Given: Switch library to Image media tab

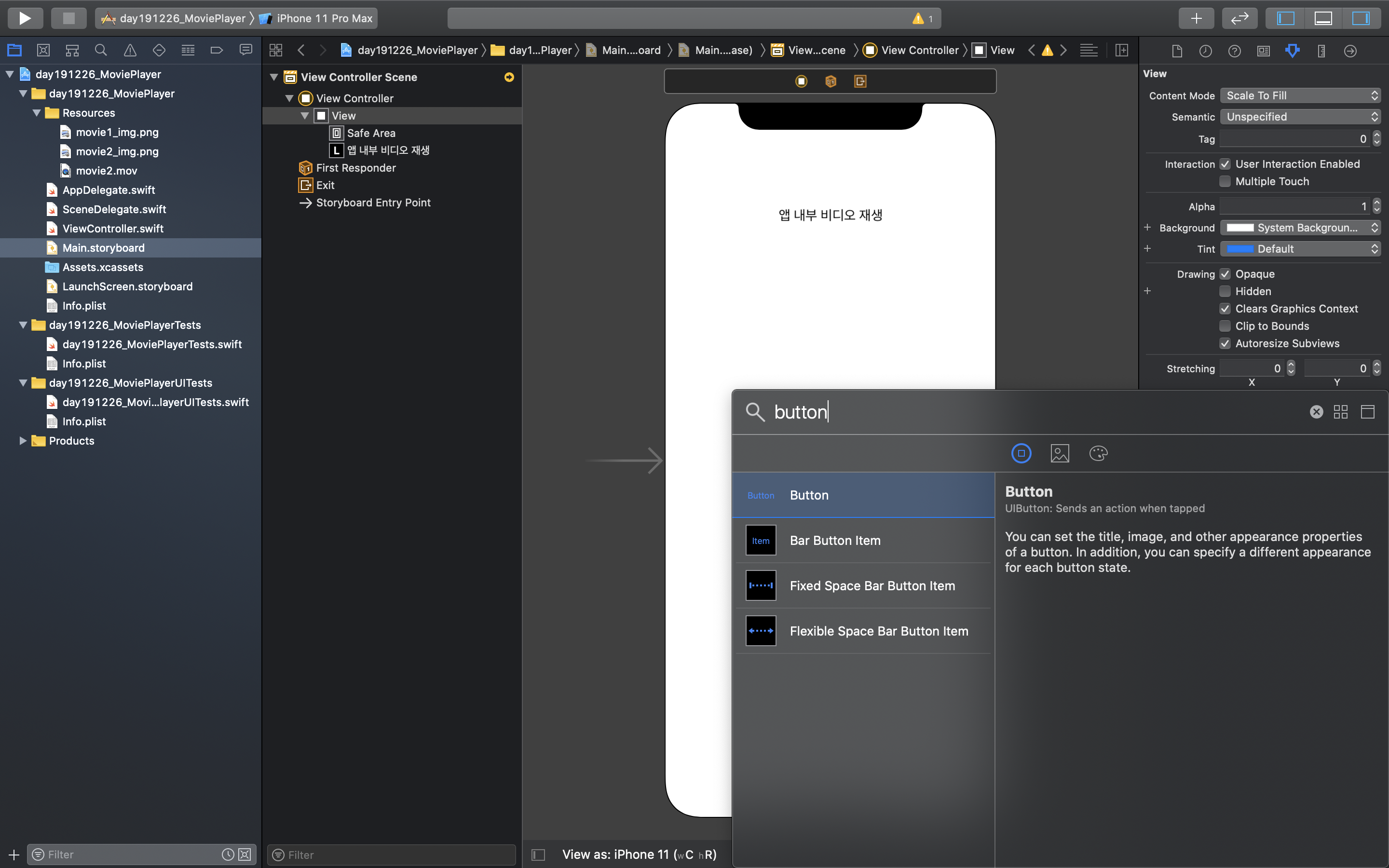Looking at the screenshot, I should [1060, 453].
